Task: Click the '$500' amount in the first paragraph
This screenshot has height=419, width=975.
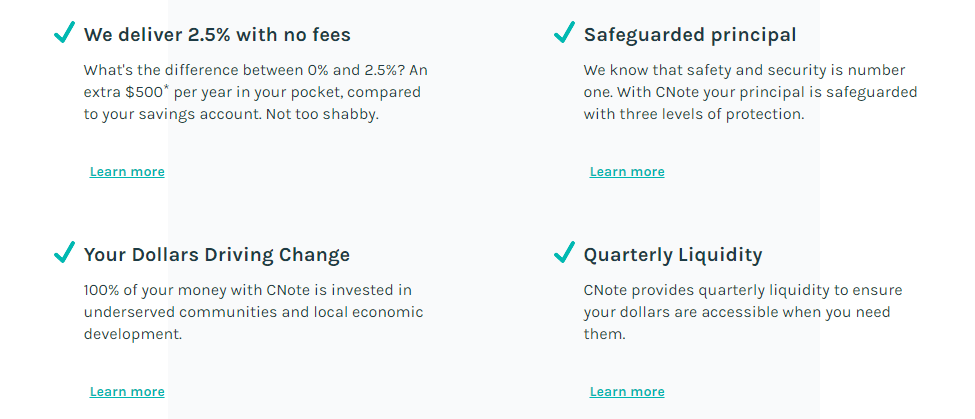Action: coord(144,93)
